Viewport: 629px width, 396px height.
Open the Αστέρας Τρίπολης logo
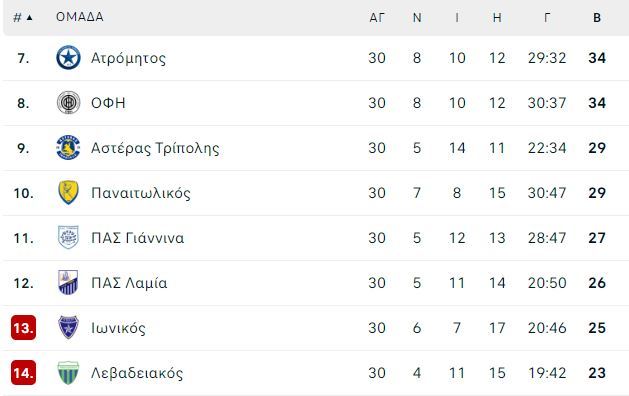(x=68, y=148)
